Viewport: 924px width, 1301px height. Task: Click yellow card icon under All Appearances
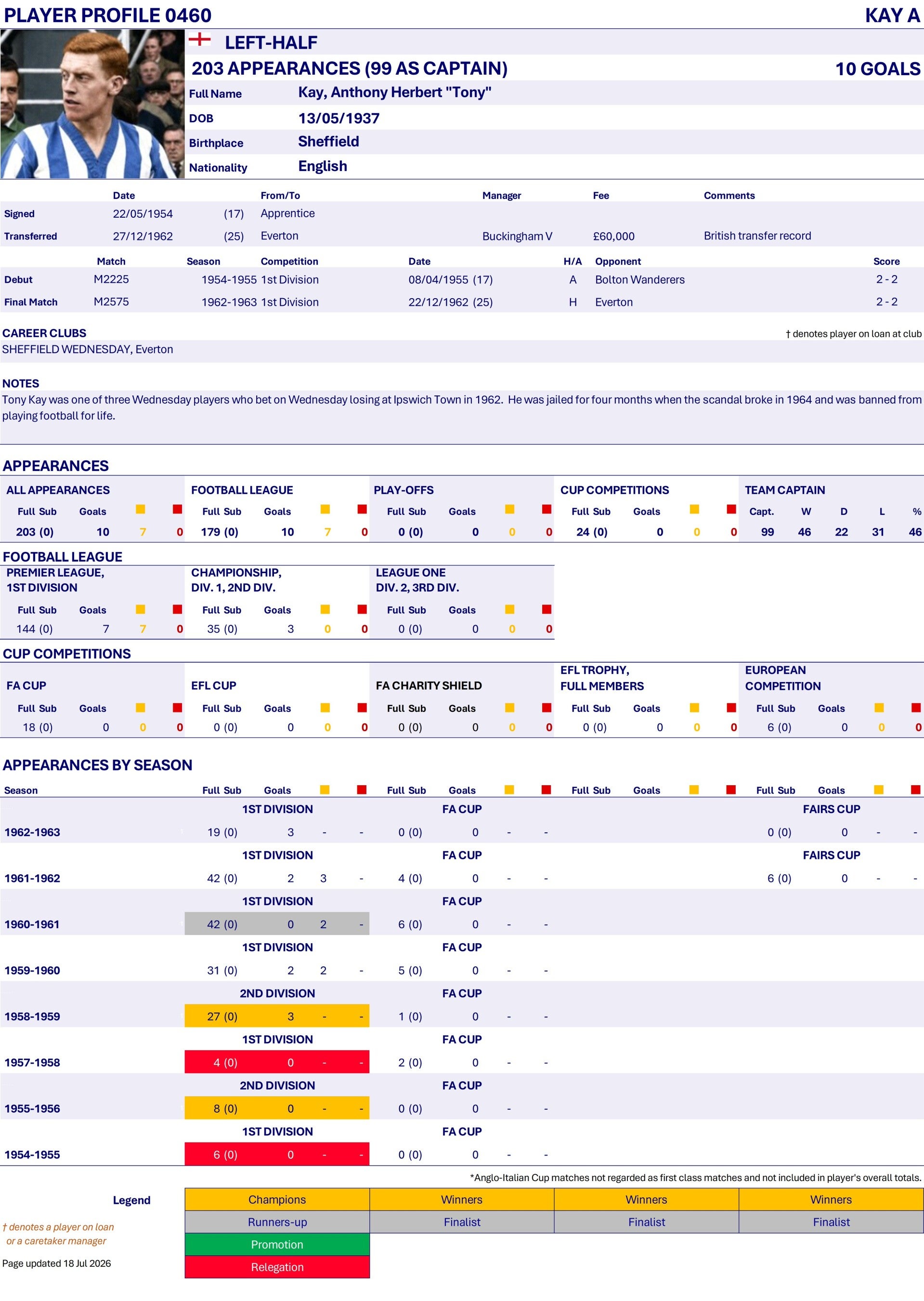pyautogui.click(x=141, y=509)
